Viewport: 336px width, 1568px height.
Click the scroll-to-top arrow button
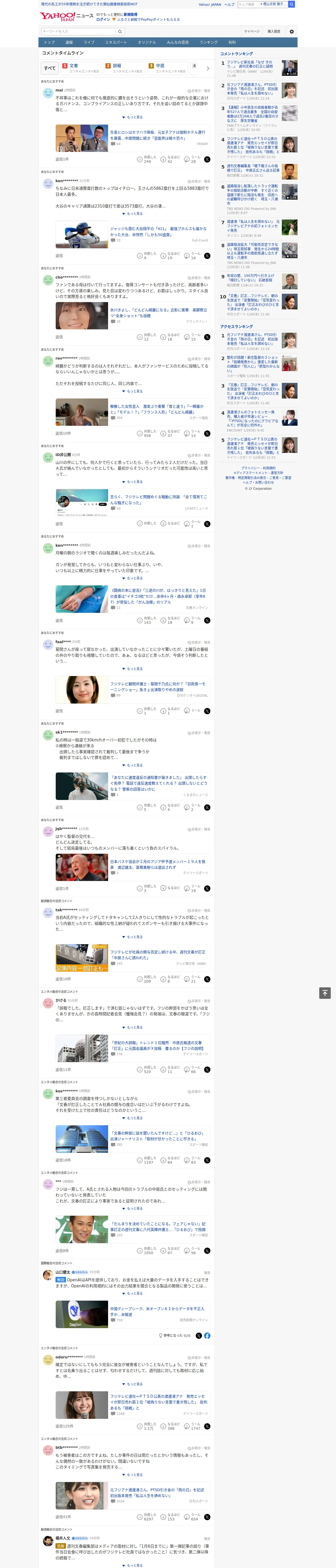tap(325, 993)
